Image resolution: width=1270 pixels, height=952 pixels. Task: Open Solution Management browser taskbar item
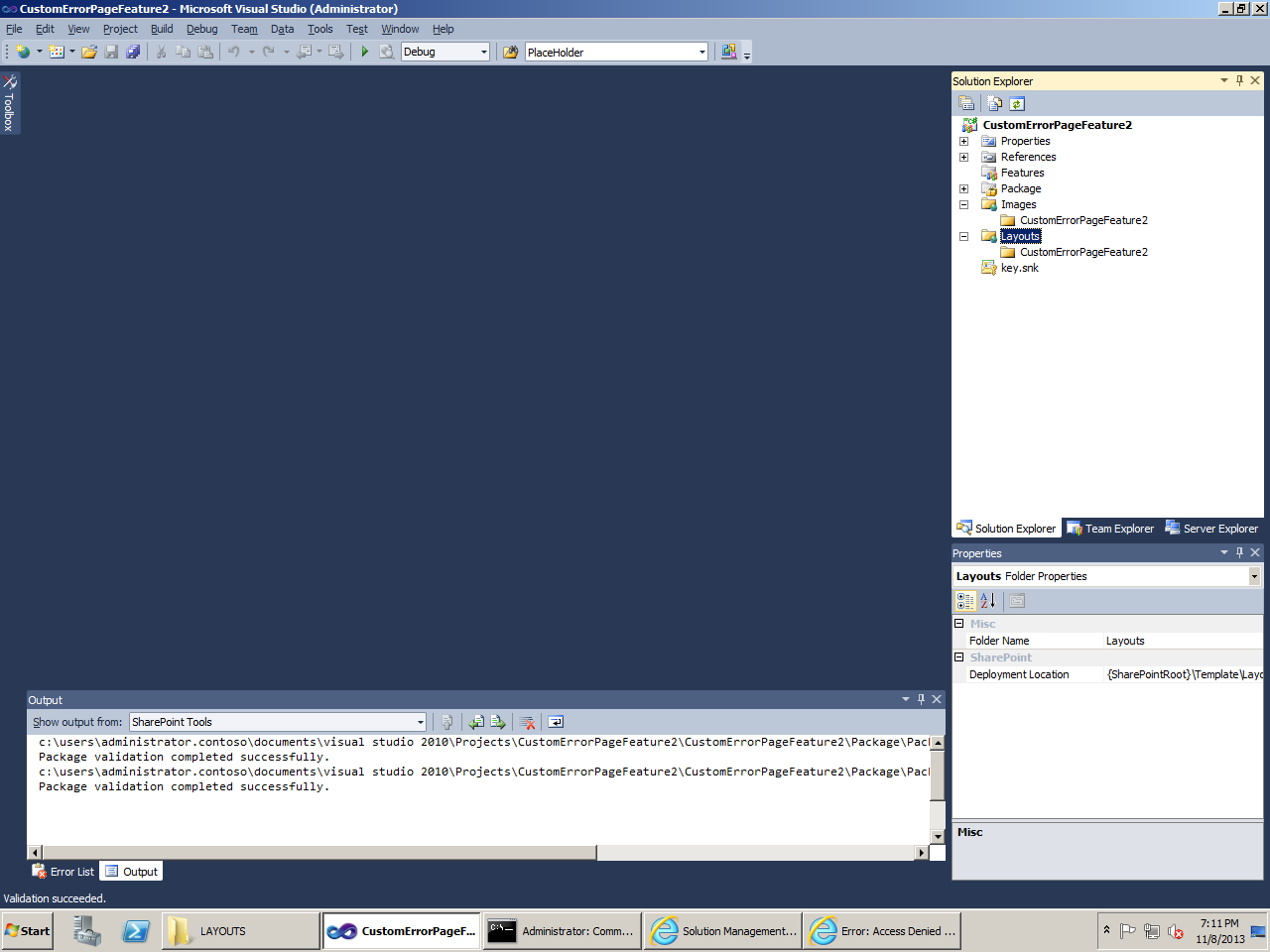[x=722, y=931]
